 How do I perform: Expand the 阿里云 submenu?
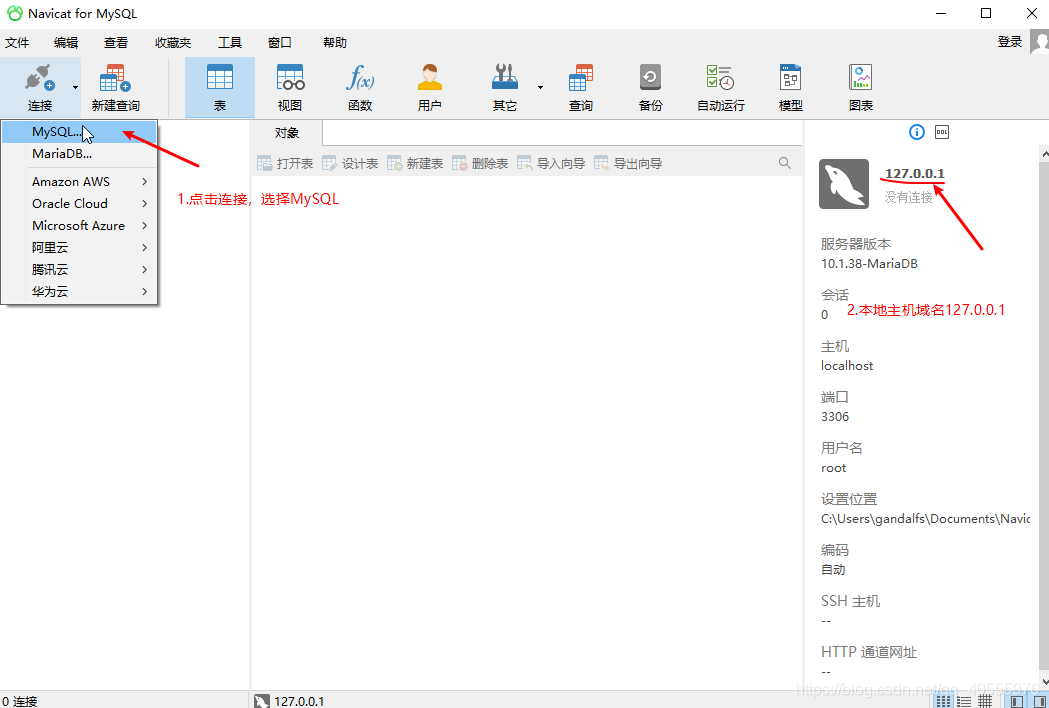[x=145, y=248]
